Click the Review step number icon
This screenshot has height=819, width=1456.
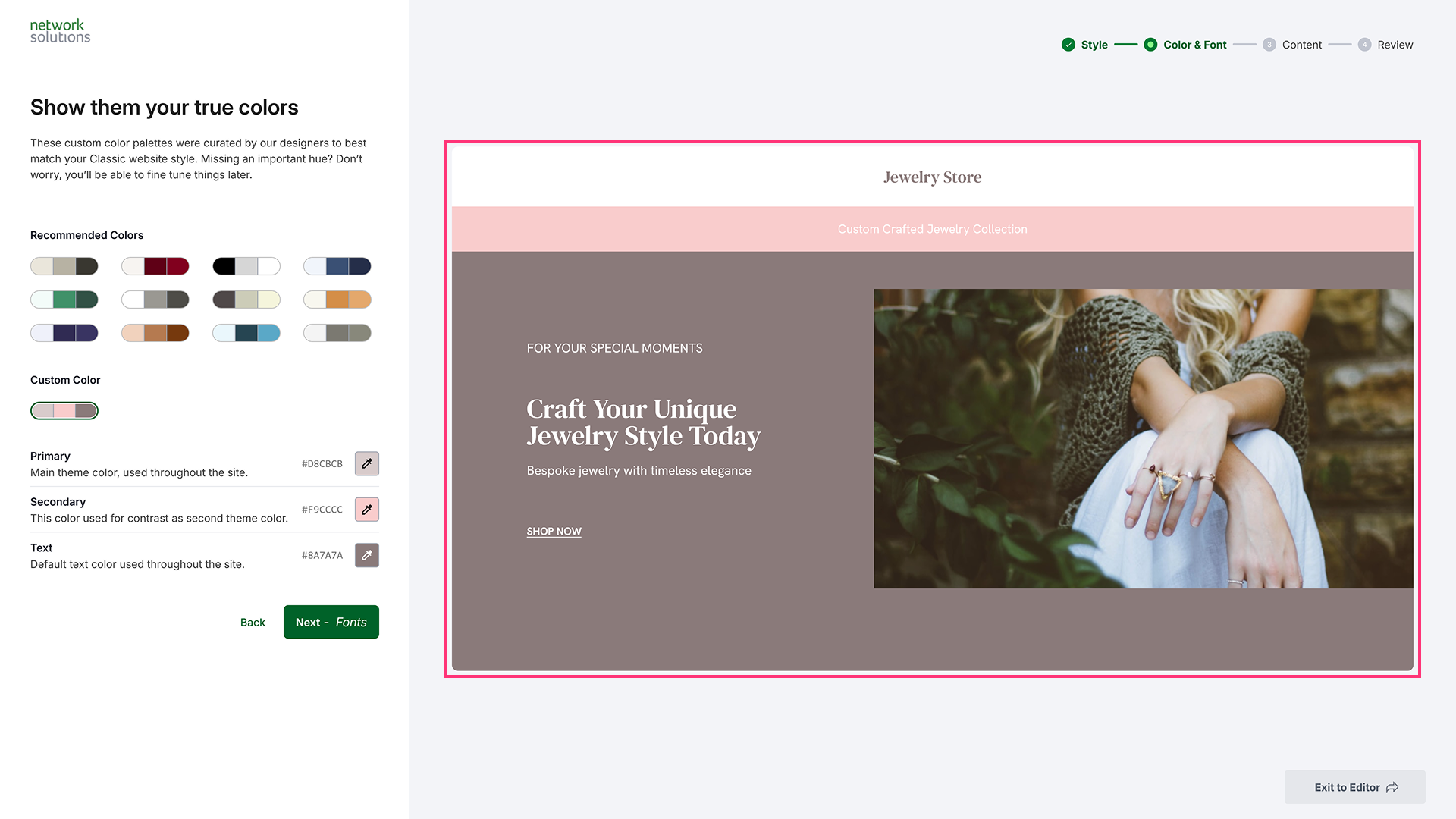click(1364, 45)
